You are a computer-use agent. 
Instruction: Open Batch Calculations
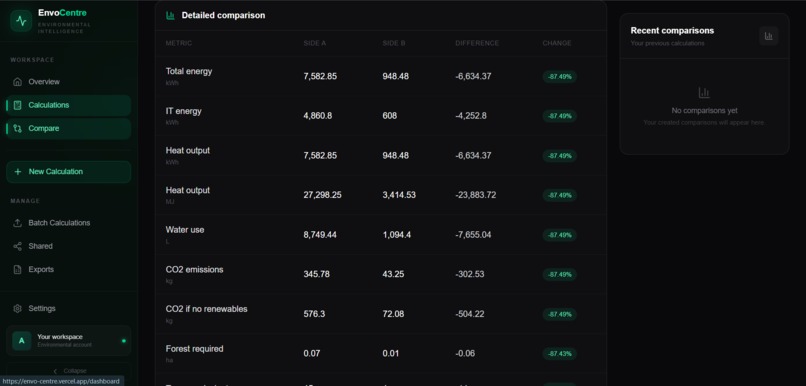[x=68, y=223]
